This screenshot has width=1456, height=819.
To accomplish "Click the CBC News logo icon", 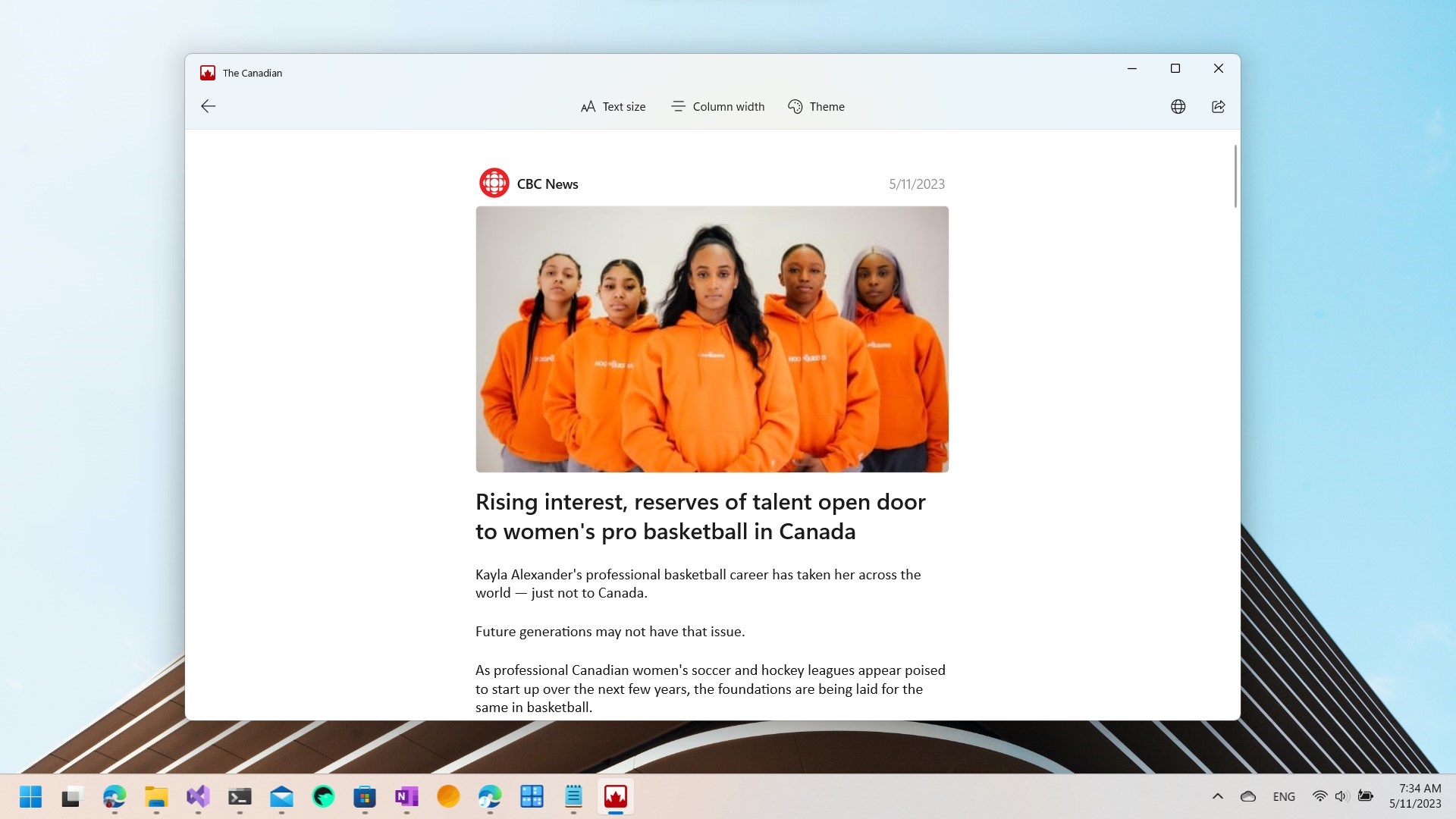I will [494, 184].
